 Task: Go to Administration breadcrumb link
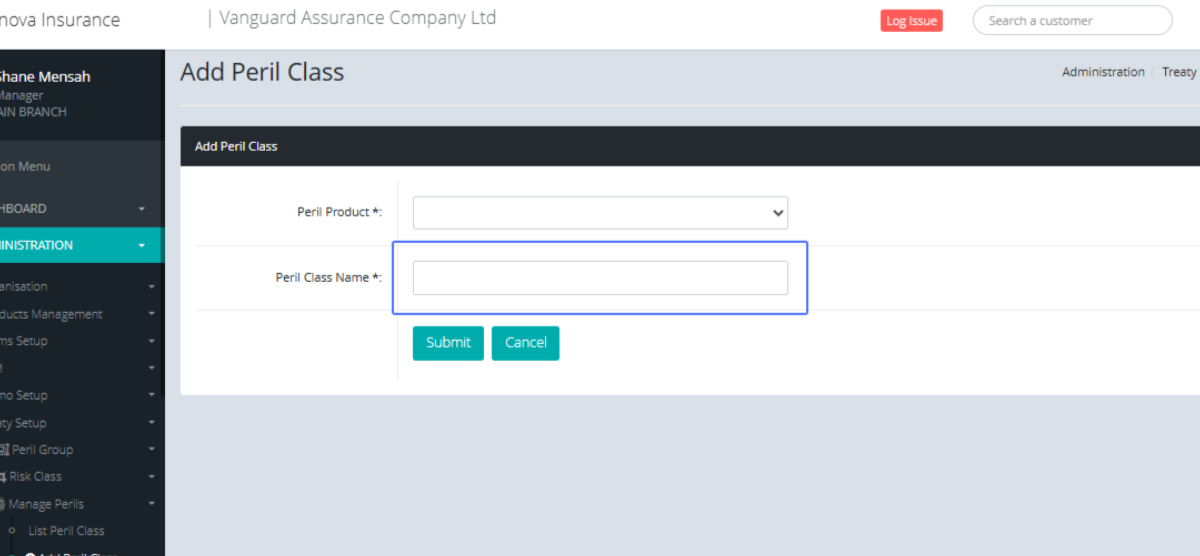point(1103,72)
